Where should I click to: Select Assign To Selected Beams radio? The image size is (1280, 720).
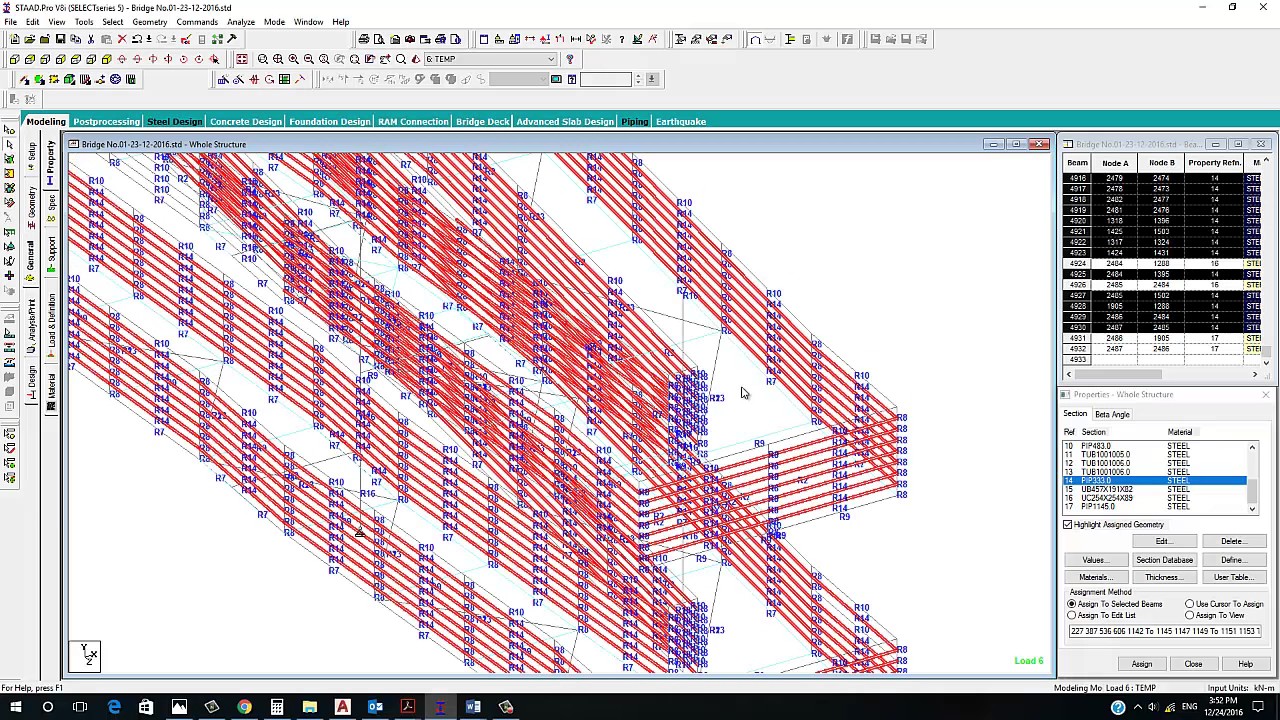1072,604
